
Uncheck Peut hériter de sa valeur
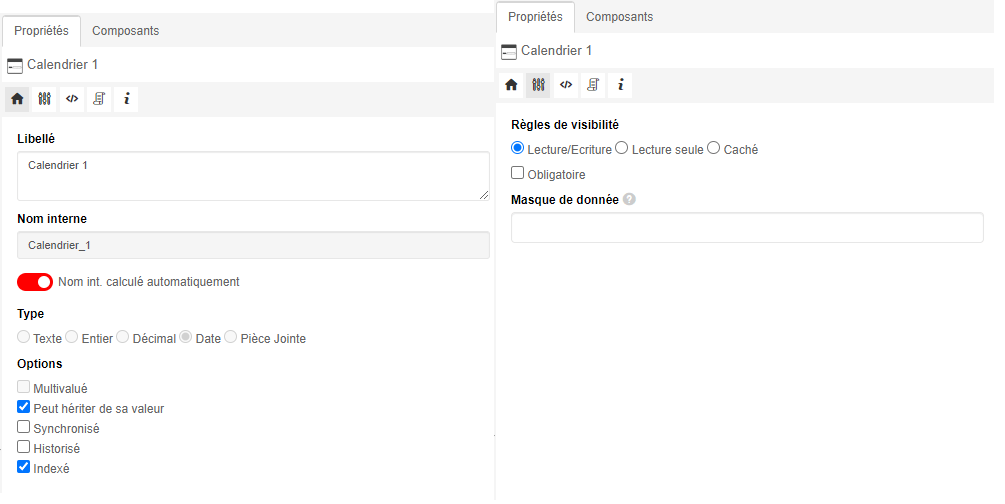click(x=24, y=407)
